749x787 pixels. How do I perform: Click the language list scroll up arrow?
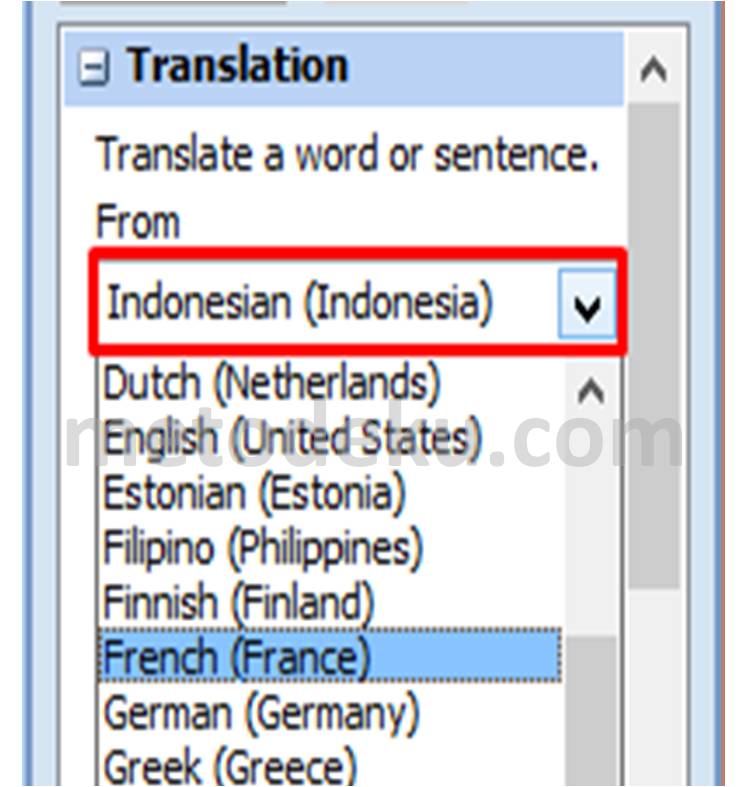click(x=591, y=390)
